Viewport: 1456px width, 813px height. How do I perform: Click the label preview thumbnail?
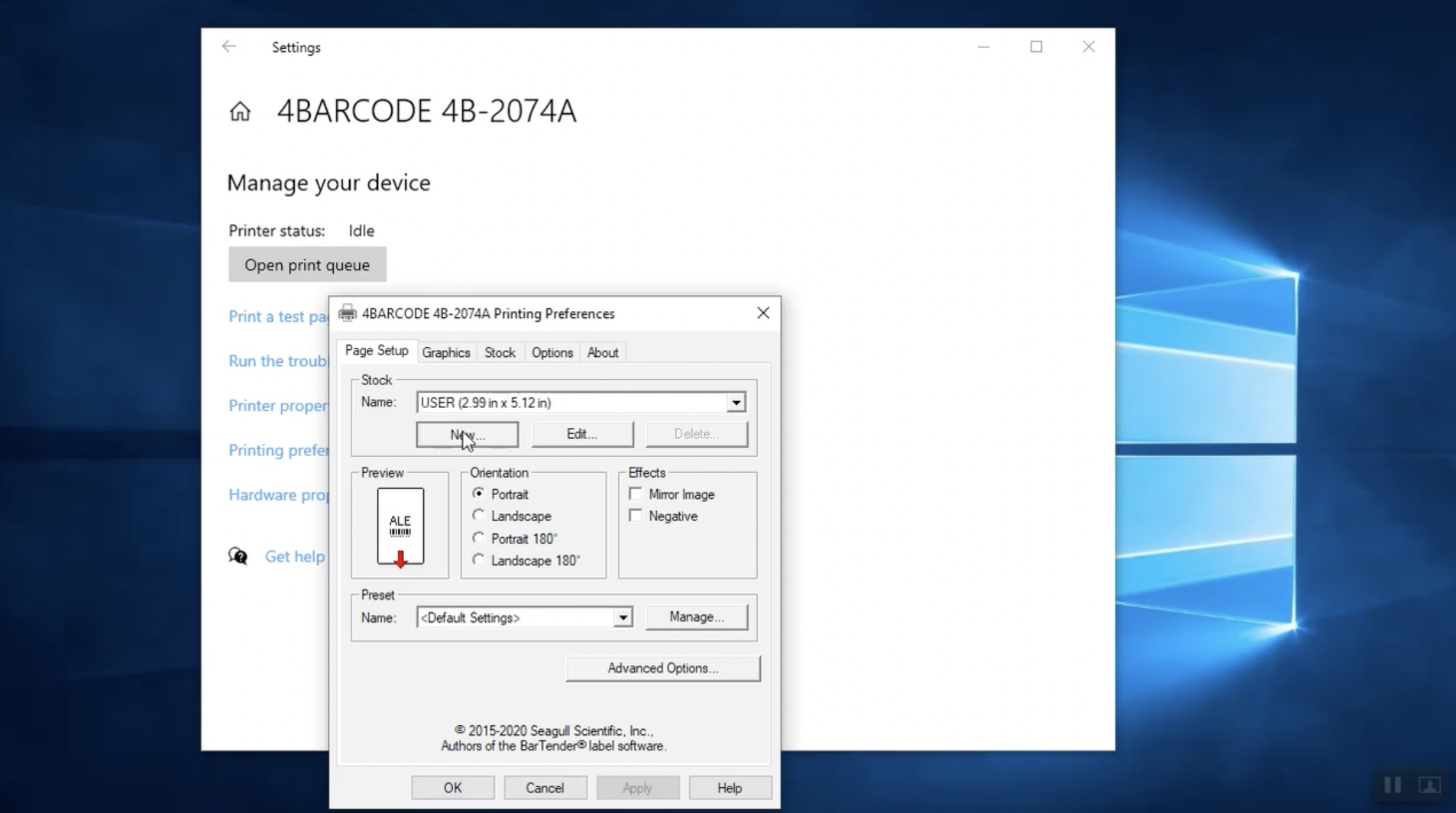400,527
